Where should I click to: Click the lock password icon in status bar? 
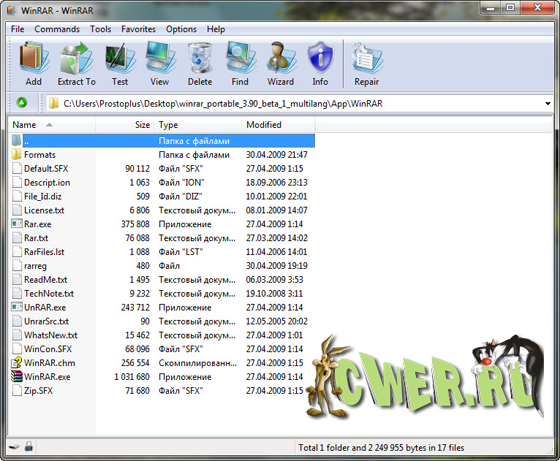click(x=29, y=446)
